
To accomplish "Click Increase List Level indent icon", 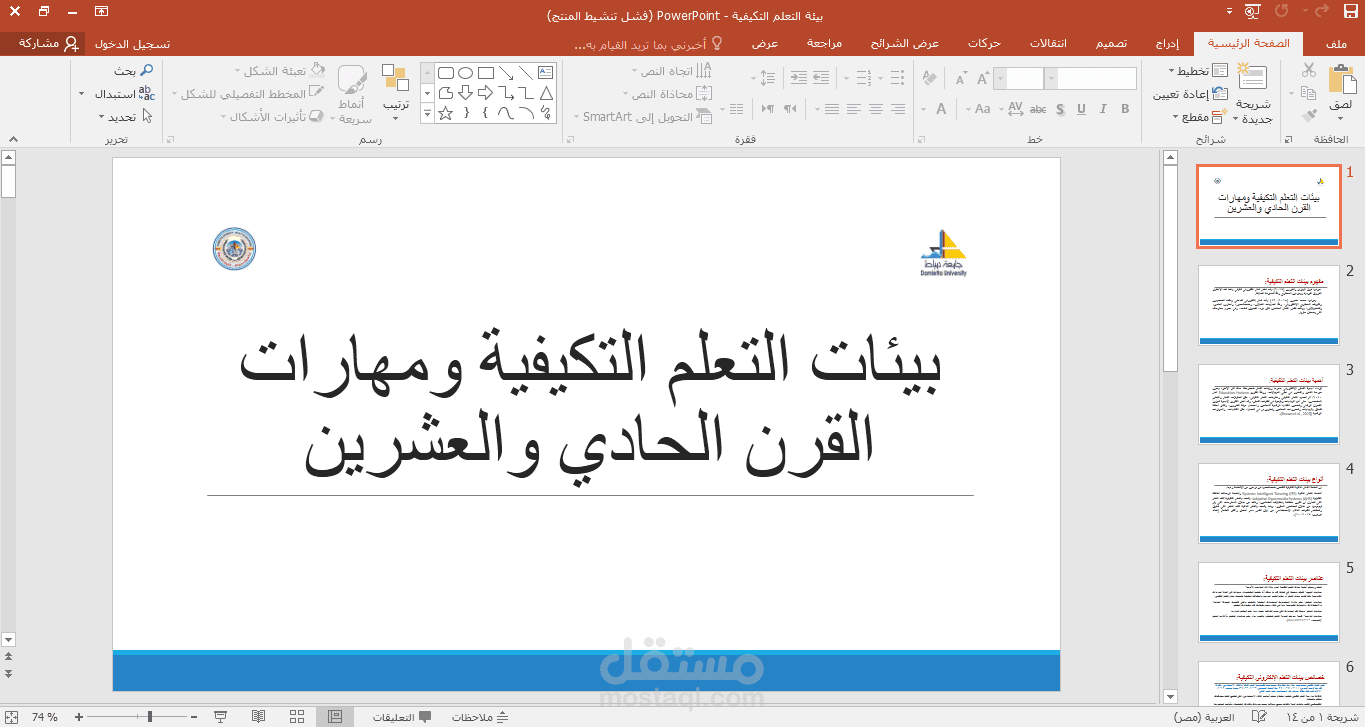I will [798, 77].
